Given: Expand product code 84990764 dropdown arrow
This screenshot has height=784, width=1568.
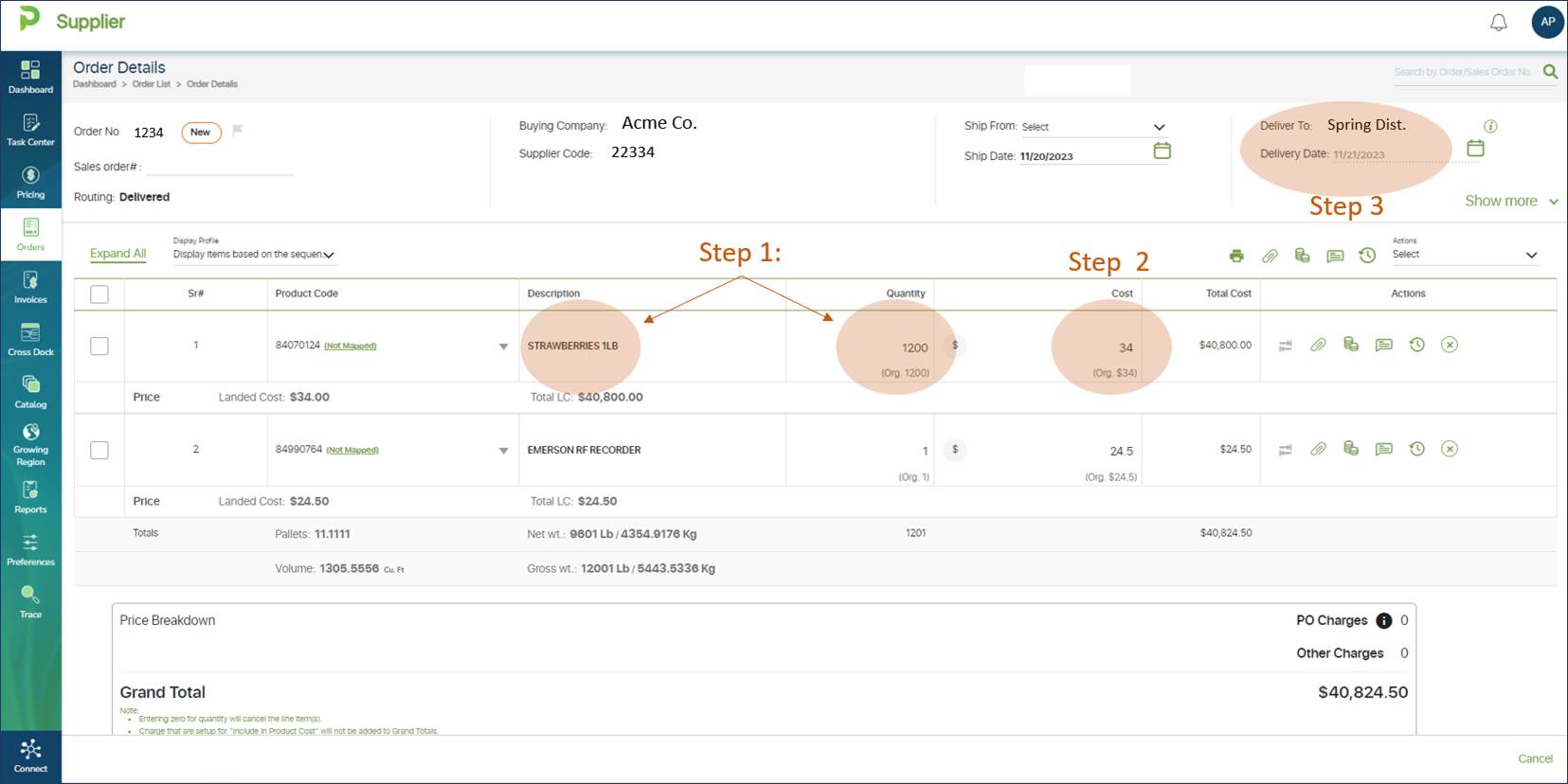Looking at the screenshot, I should click(503, 451).
